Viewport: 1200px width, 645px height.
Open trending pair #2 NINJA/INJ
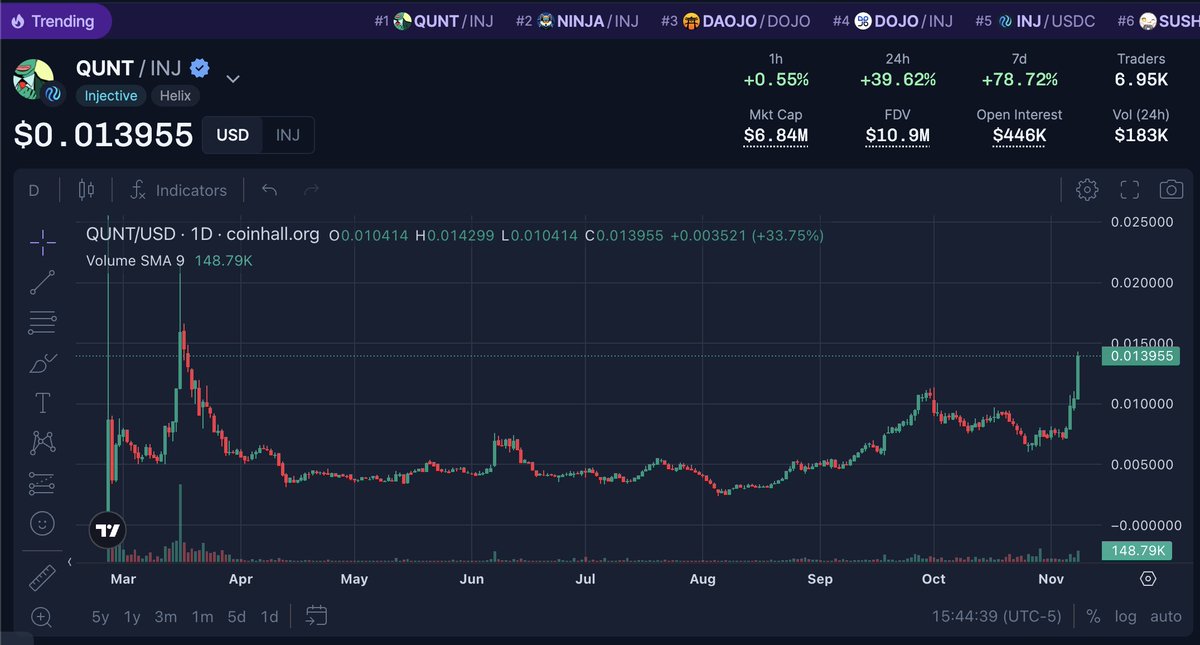coord(578,21)
